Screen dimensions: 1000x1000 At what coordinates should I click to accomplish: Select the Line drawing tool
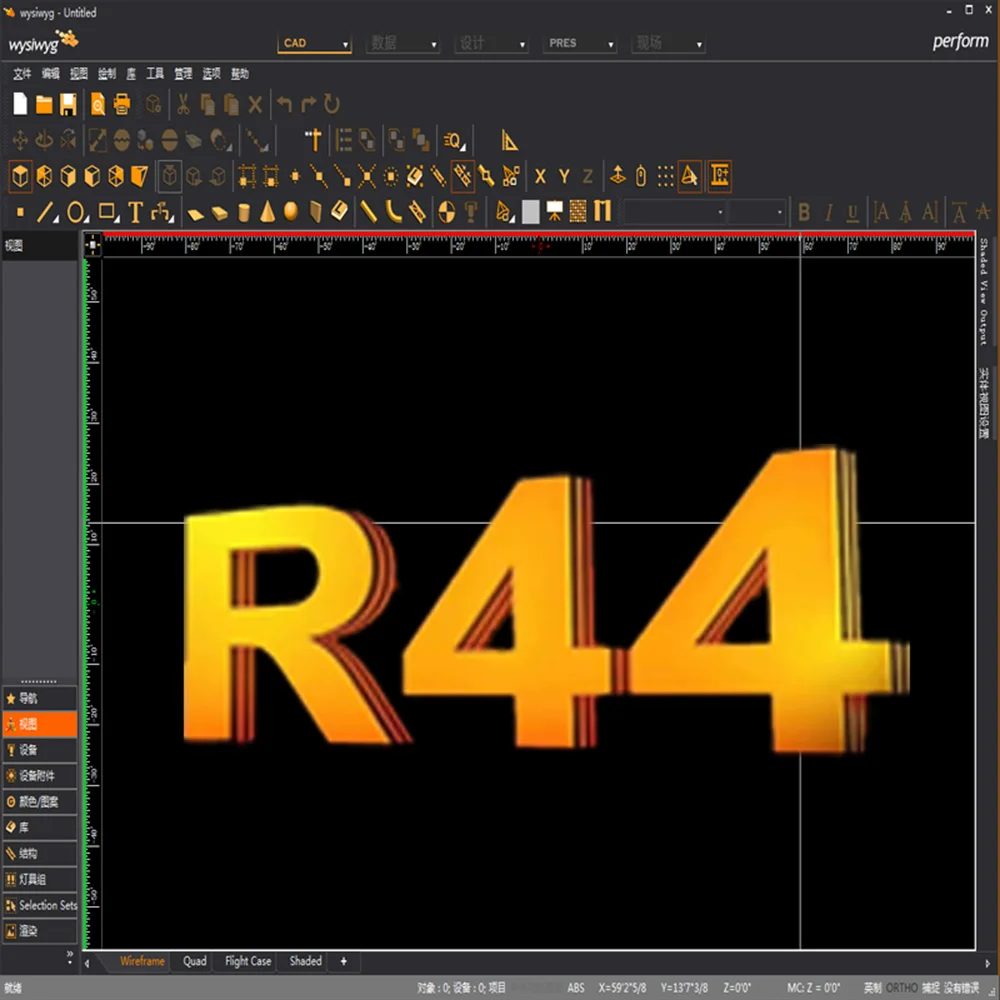(x=45, y=212)
